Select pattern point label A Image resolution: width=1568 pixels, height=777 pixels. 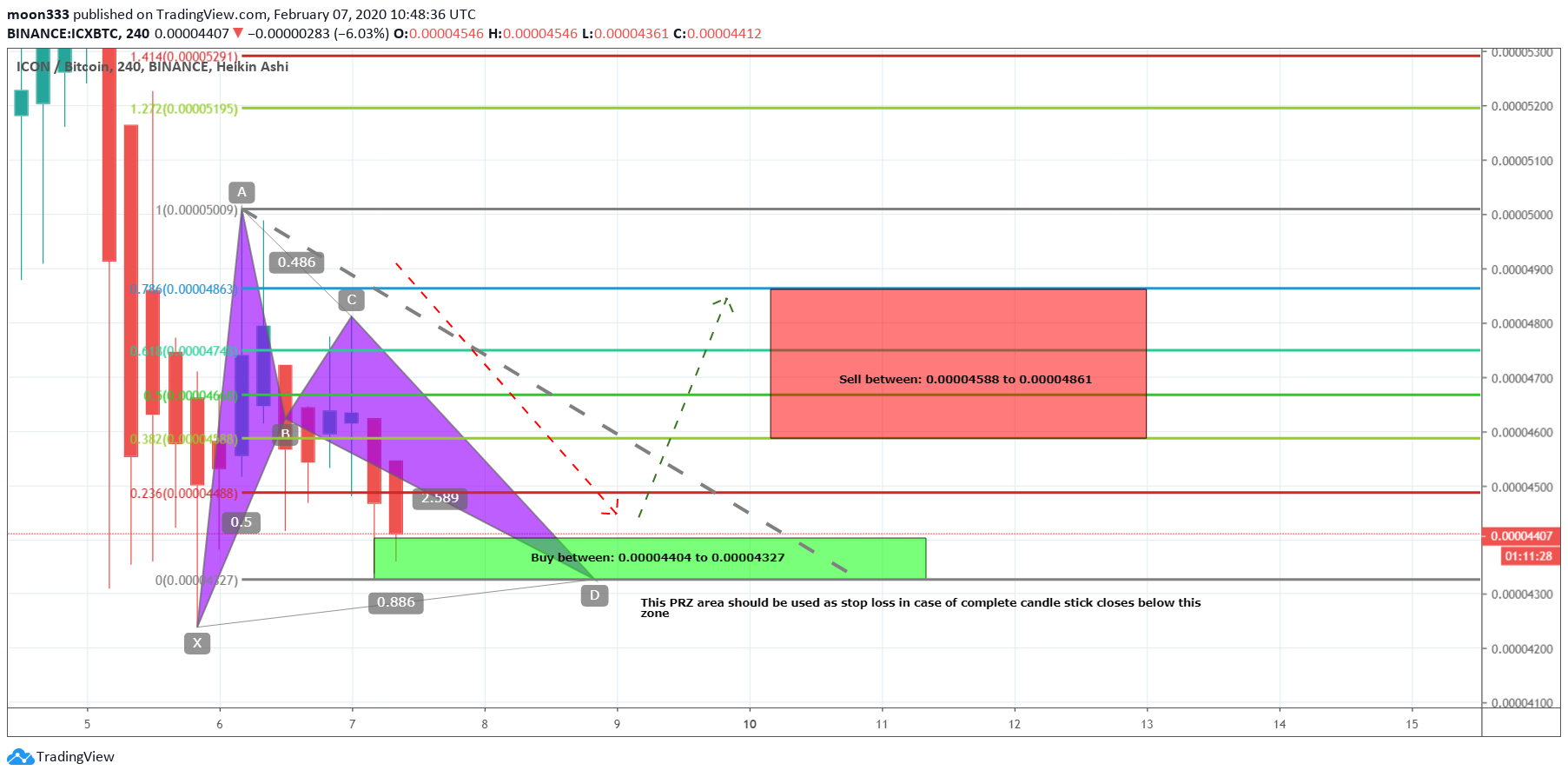[241, 192]
